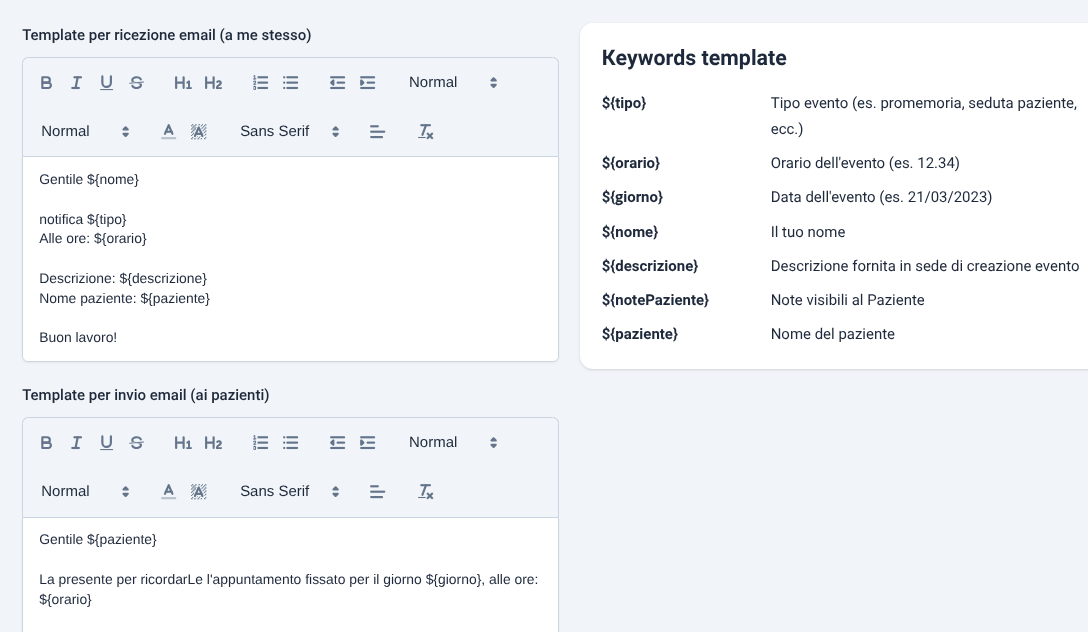Decrease indent in the invio email editor
The width and height of the screenshot is (1088, 632).
[337, 443]
